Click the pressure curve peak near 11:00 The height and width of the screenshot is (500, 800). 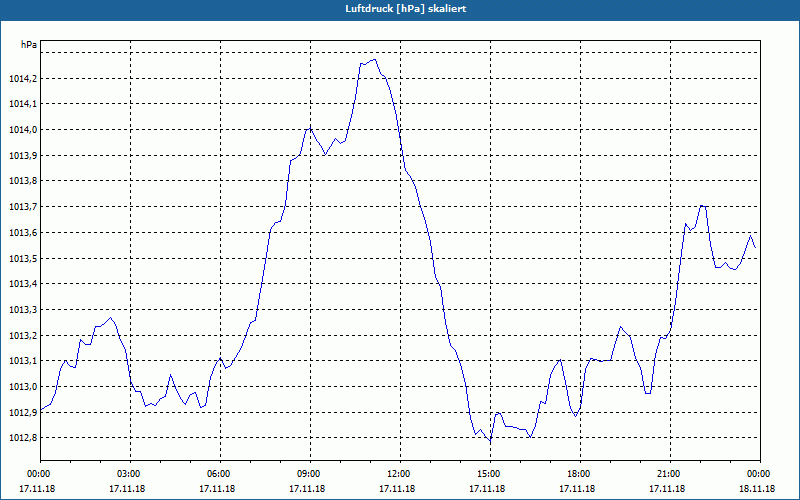[374, 60]
